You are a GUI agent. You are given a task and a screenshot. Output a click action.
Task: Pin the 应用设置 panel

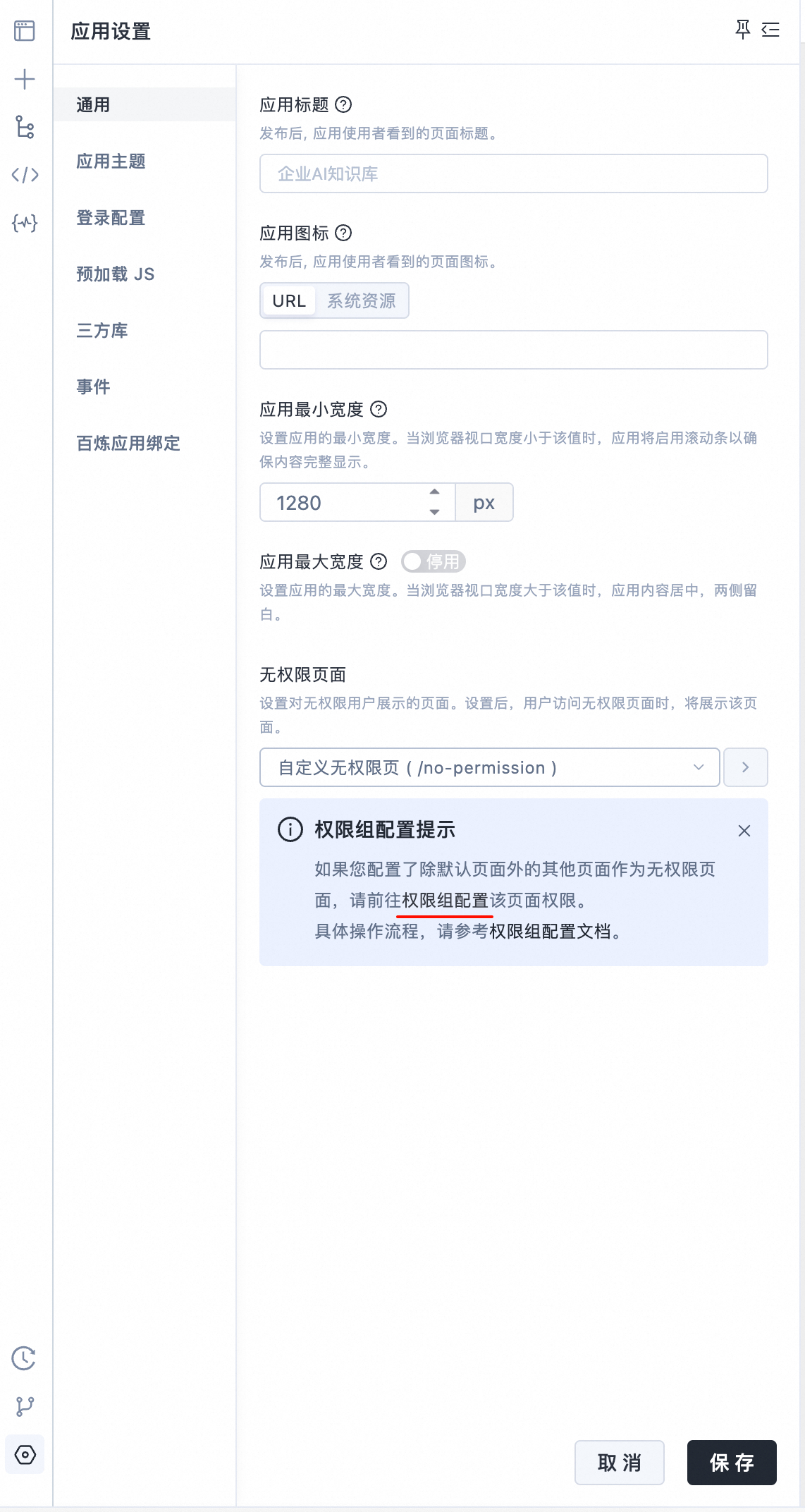pos(743,30)
